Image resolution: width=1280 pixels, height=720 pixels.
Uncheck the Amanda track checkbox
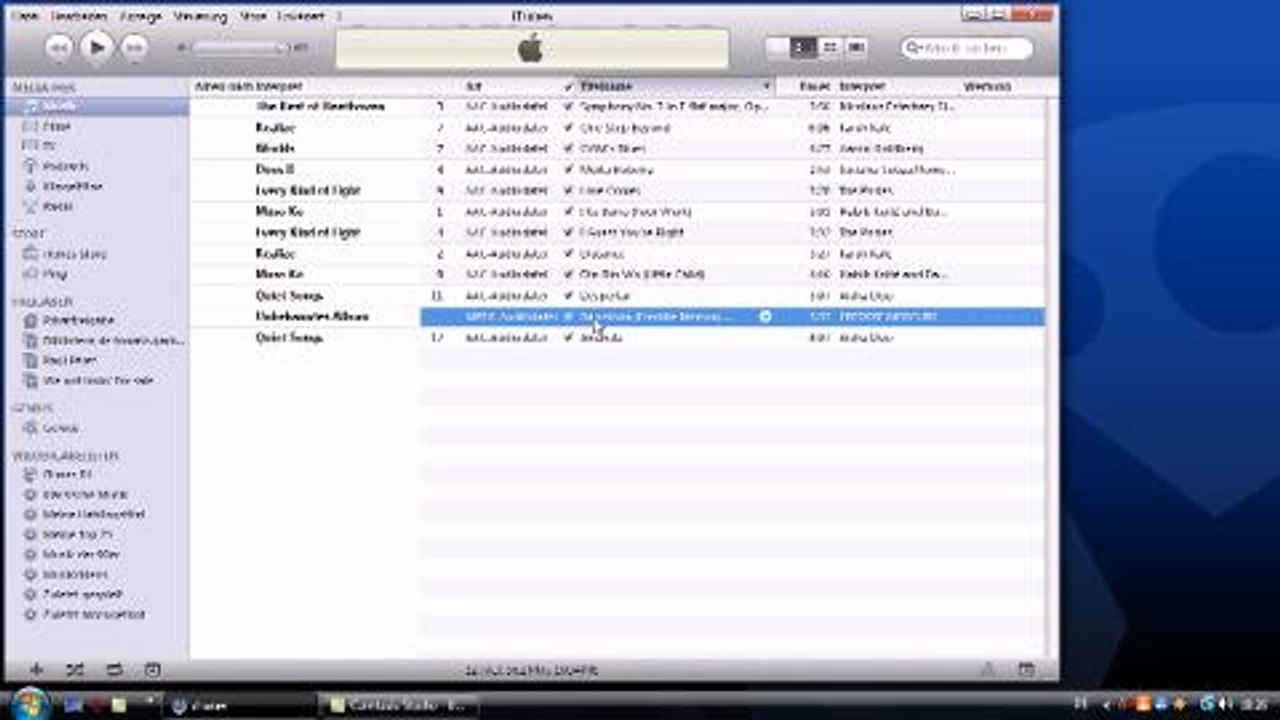(569, 338)
